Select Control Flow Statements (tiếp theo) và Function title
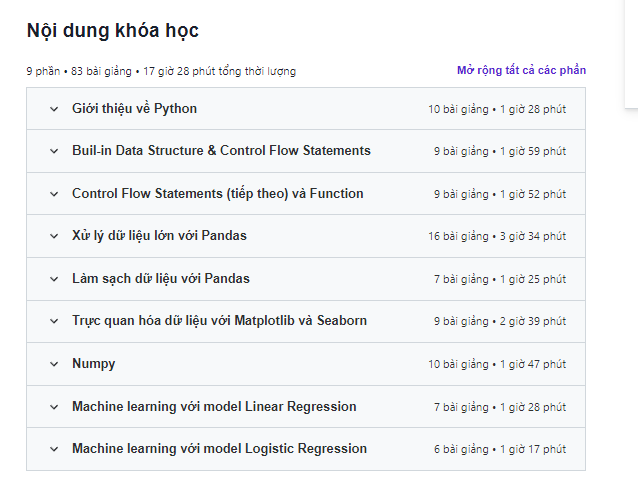638x488 pixels. tap(217, 194)
